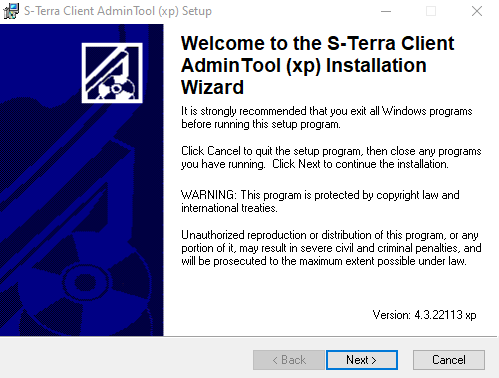Viewport: 499px width, 378px height.
Task: Click the 'Version: 4.3.22113 xp' label
Action: click(424, 315)
